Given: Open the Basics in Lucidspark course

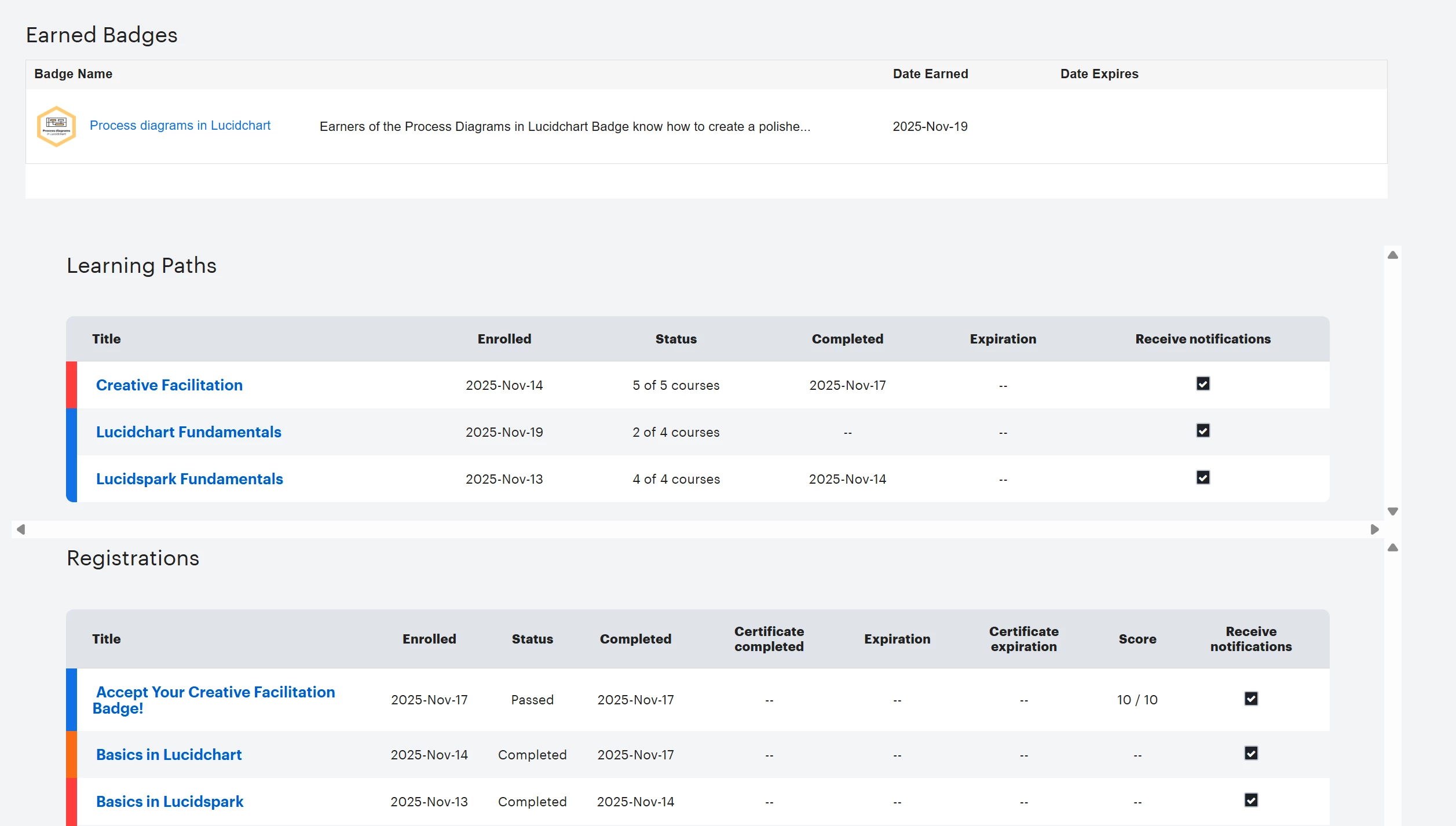Looking at the screenshot, I should coord(169,802).
